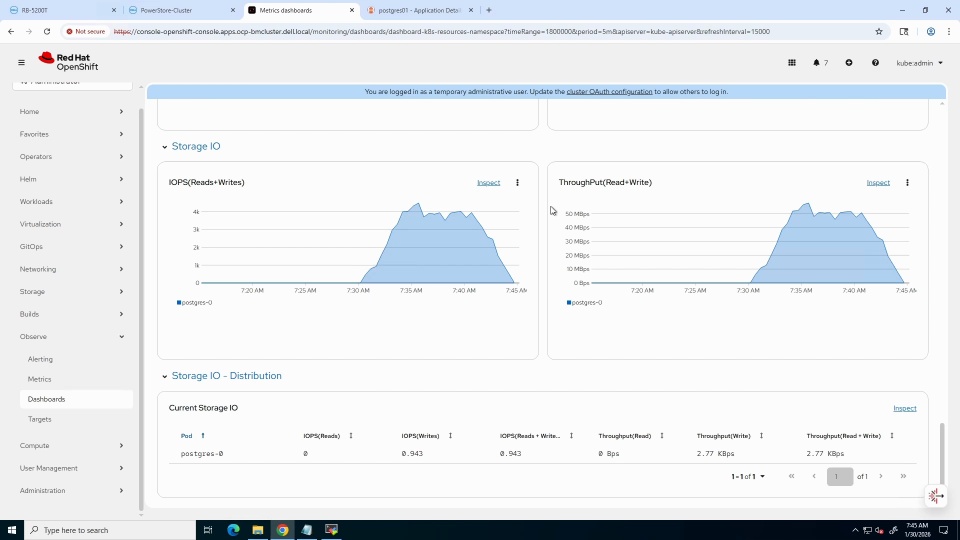Viewport: 960px width, 540px height.
Task: Bookmark this page with the star icon
Action: click(x=879, y=31)
